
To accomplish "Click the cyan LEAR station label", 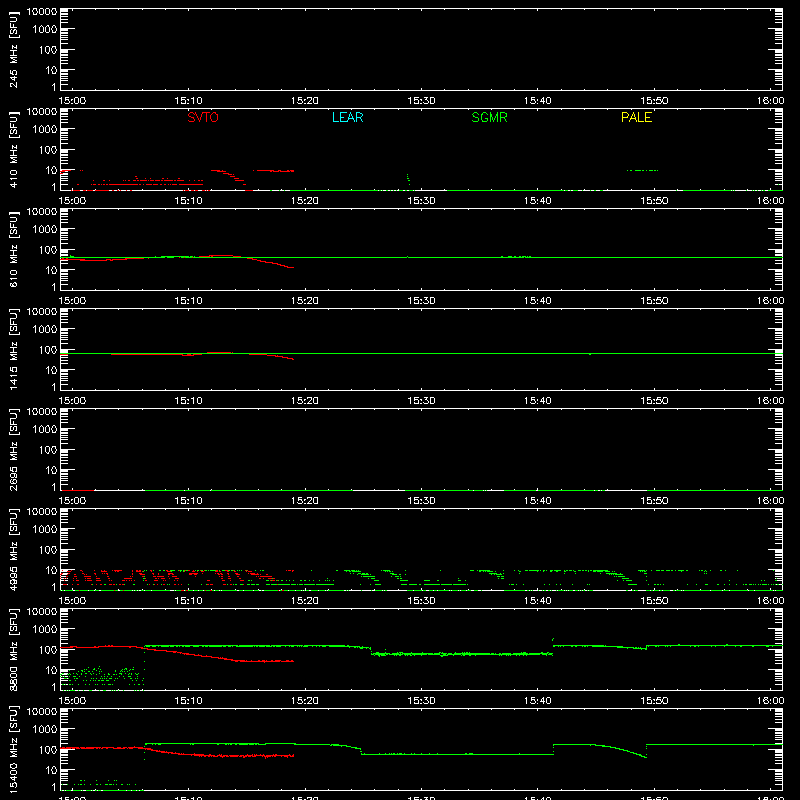I will pyautogui.click(x=347, y=117).
